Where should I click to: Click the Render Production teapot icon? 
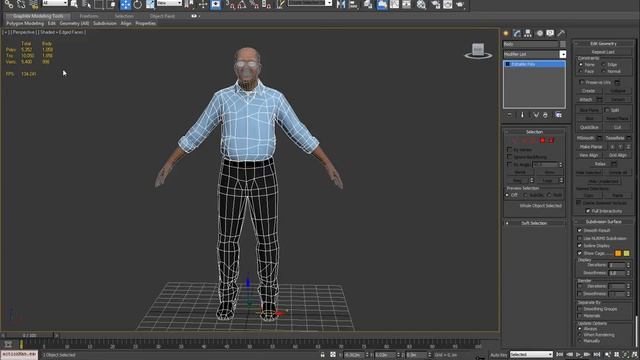point(460,4)
